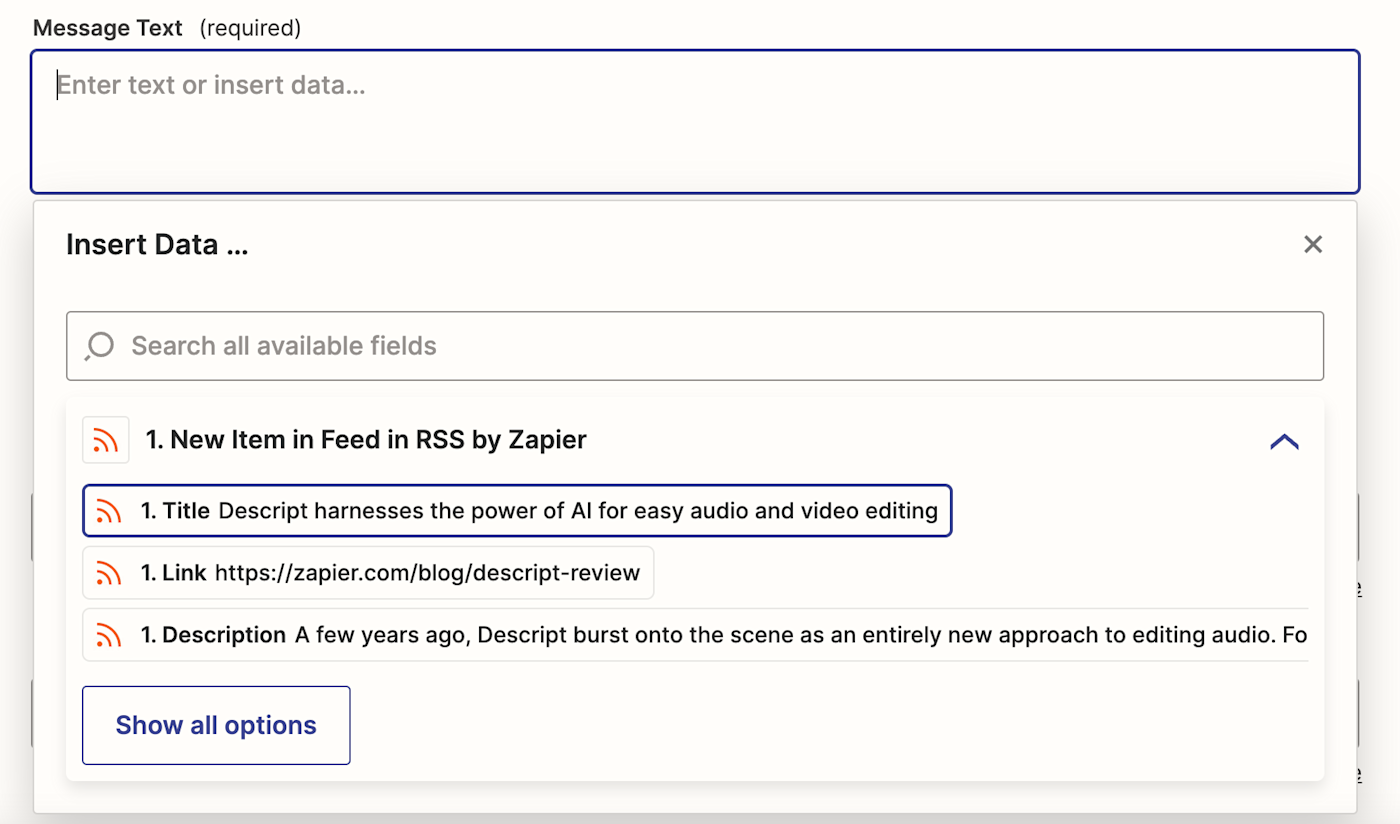The image size is (1400, 824).
Task: Insert the 1. Link field
Action: 368,573
